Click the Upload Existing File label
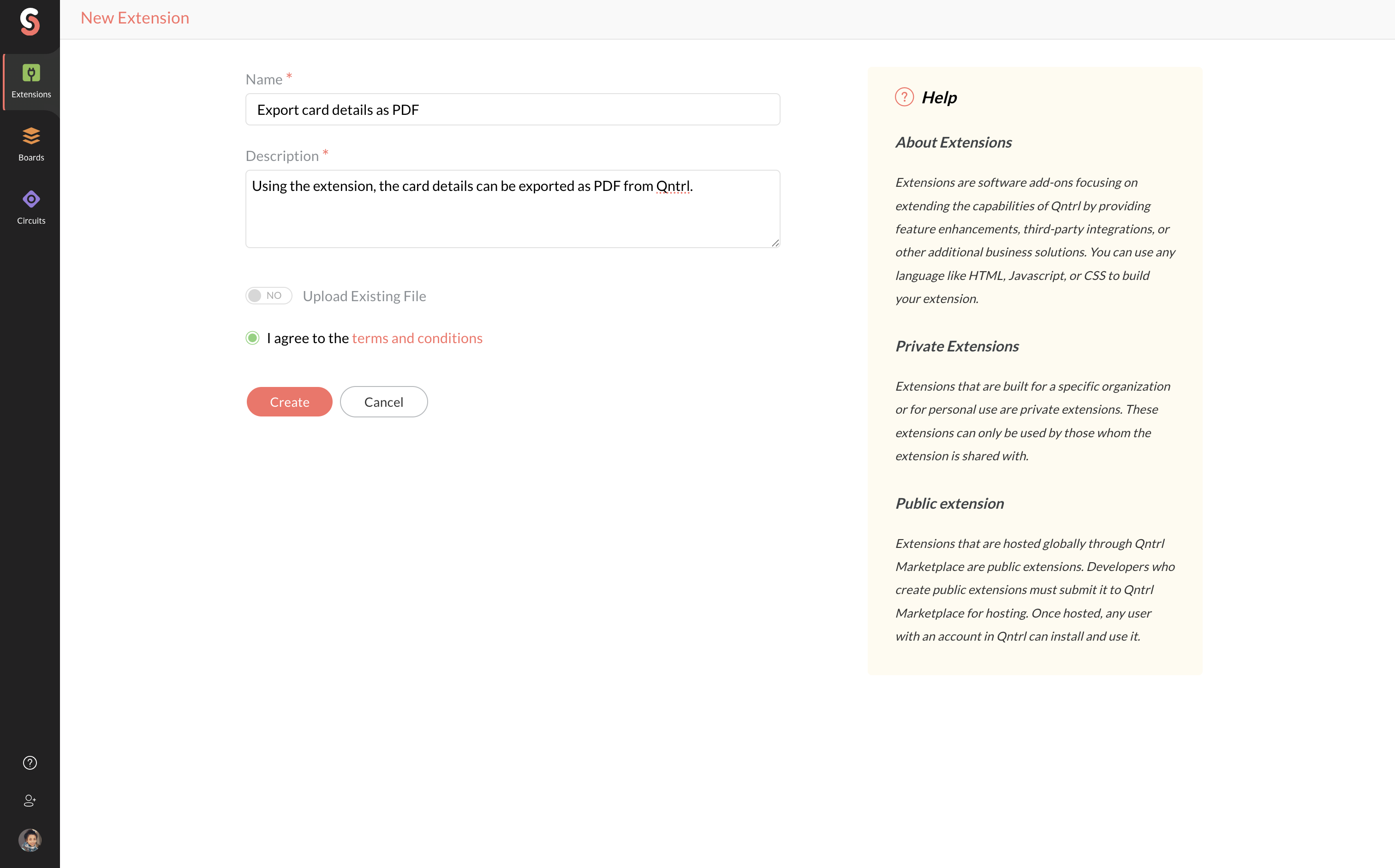The image size is (1395, 868). pyautogui.click(x=364, y=296)
